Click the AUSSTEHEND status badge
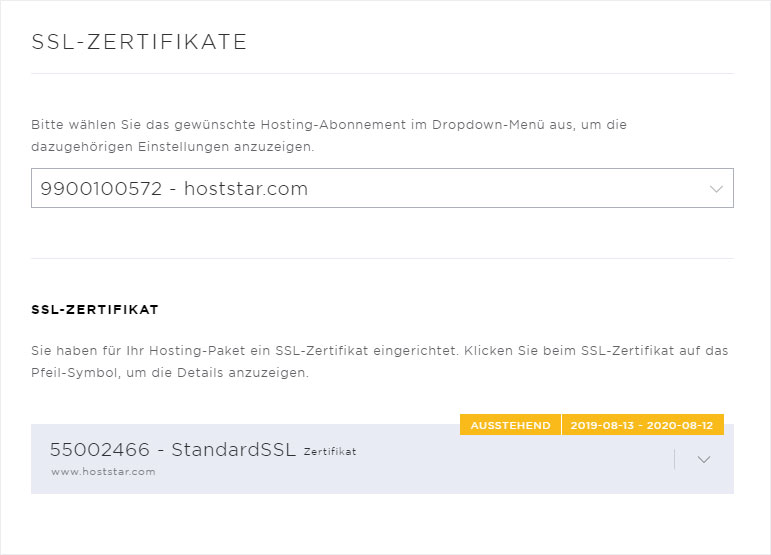The image size is (771, 555). tap(510, 425)
